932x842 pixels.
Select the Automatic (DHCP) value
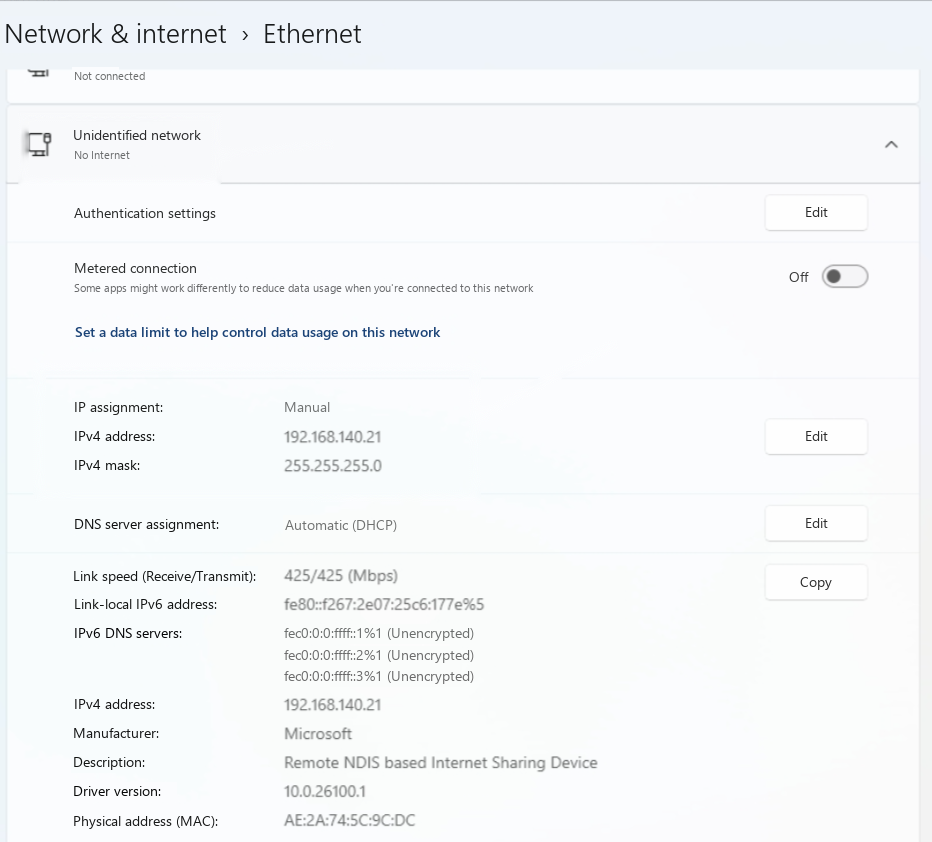coord(341,525)
